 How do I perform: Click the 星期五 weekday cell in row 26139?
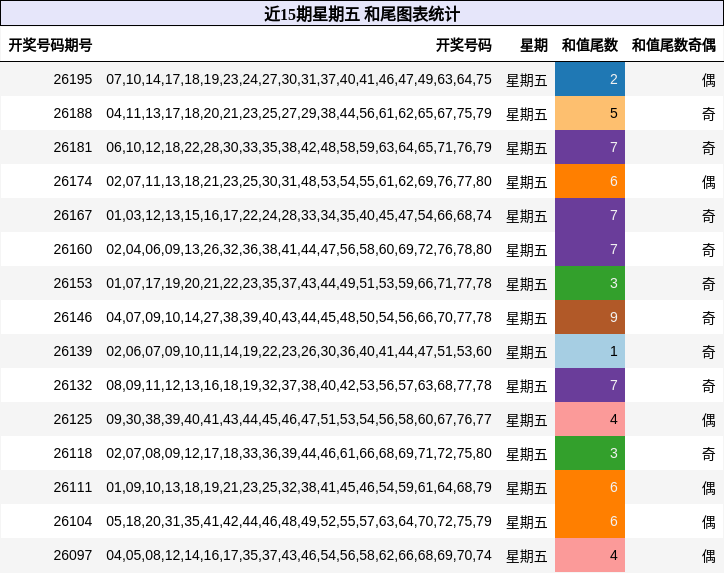click(x=526, y=352)
